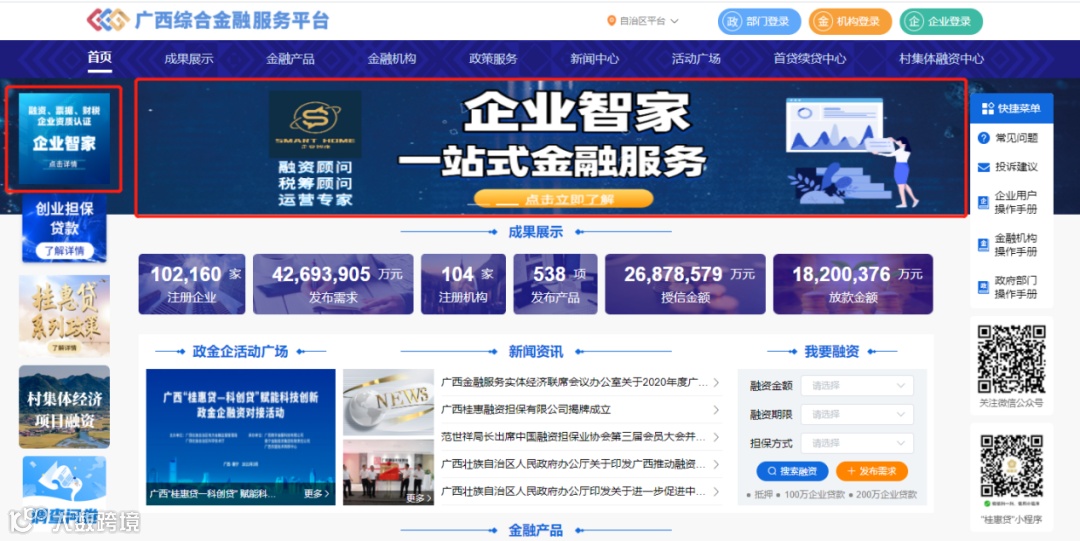Image resolution: width=1080 pixels, height=541 pixels.
Task: Click the 点击立即了解 banner button
Action: click(563, 199)
